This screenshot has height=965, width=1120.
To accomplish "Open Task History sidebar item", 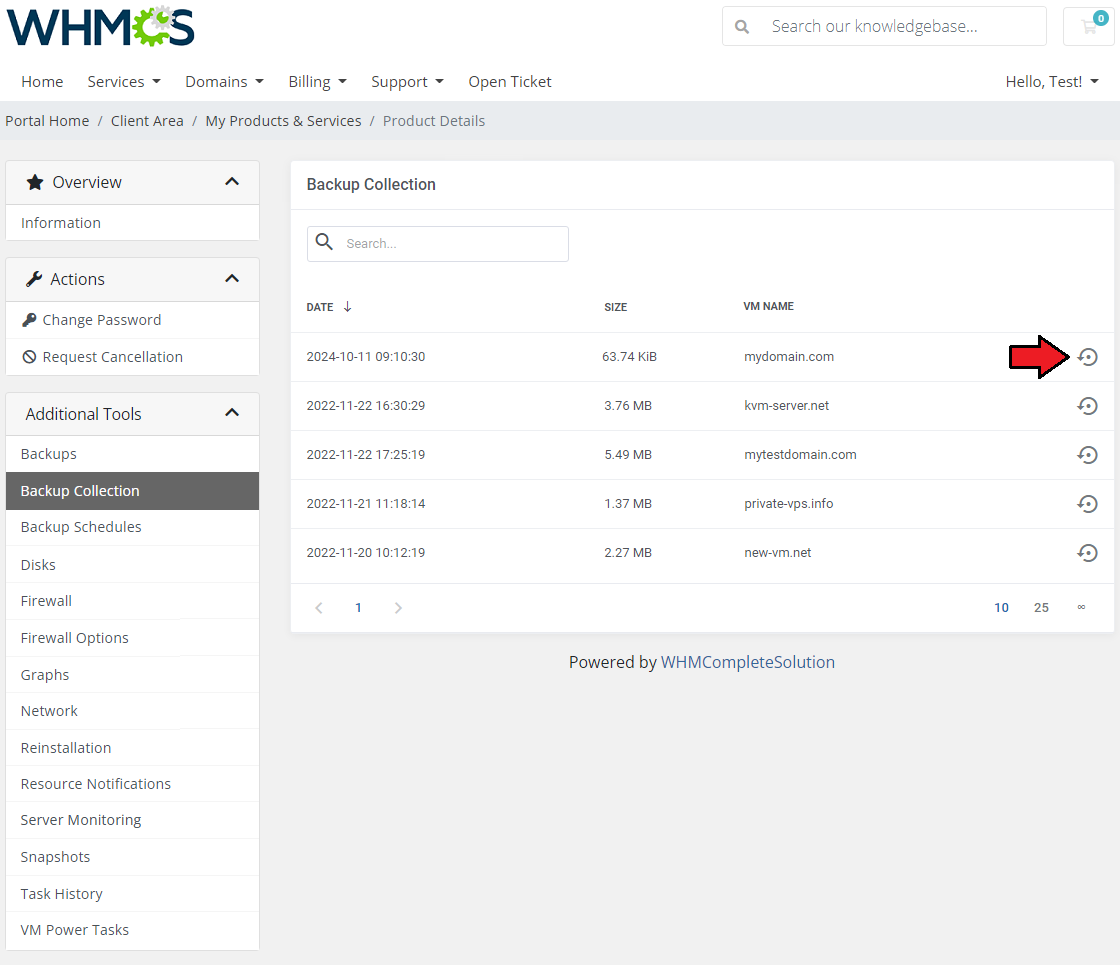I will click(x=132, y=894).
